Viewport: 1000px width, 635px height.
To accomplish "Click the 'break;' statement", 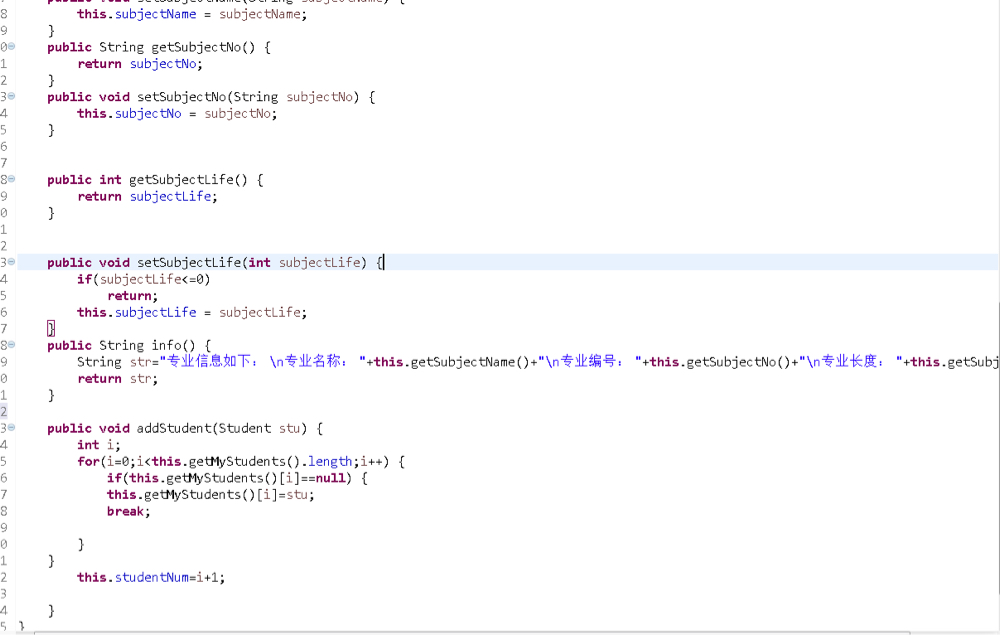I will coord(129,511).
